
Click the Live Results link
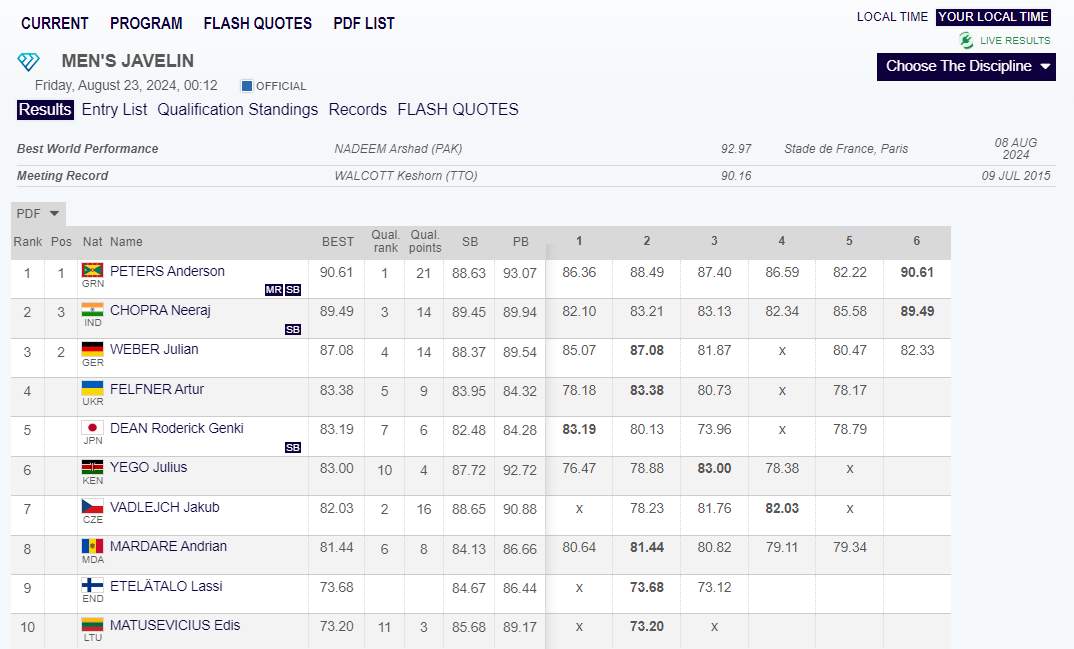pos(1014,41)
